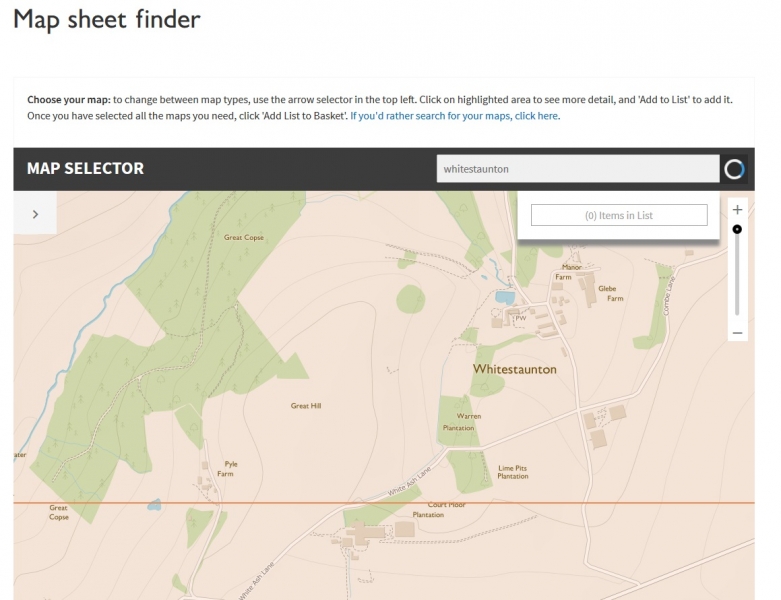Expand the map type selector arrow
781x600 pixels.
35,213
